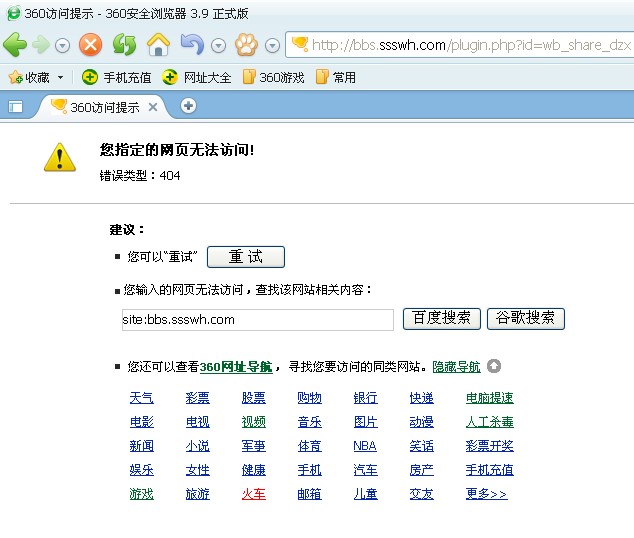634x538 pixels.
Task: Open the 股票 link
Action: coord(254,398)
